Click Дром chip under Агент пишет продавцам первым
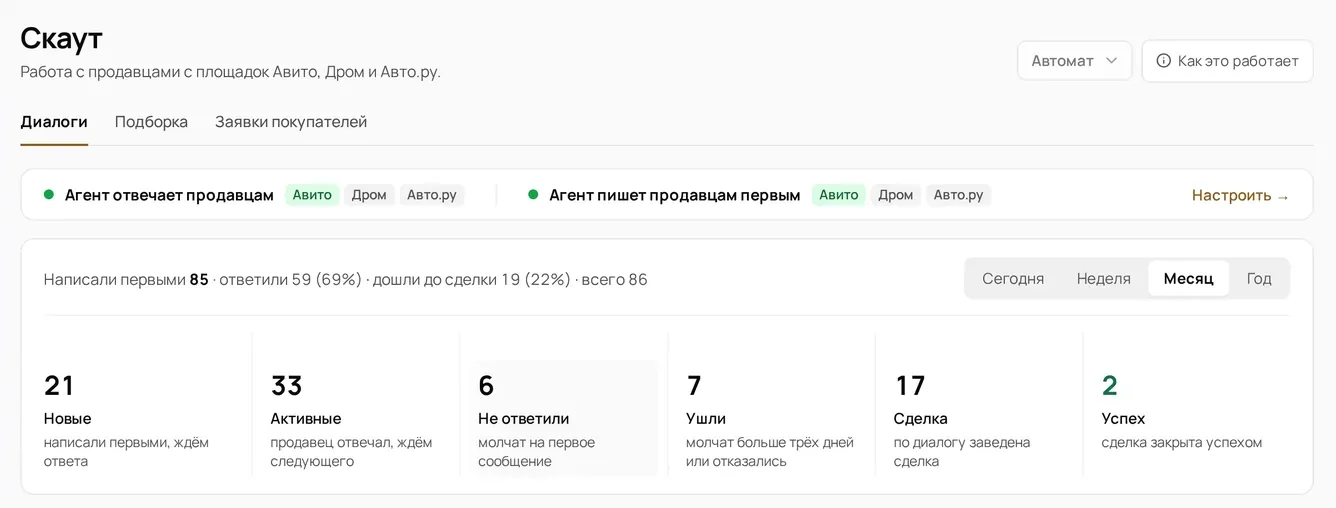1336x508 pixels. [896, 195]
